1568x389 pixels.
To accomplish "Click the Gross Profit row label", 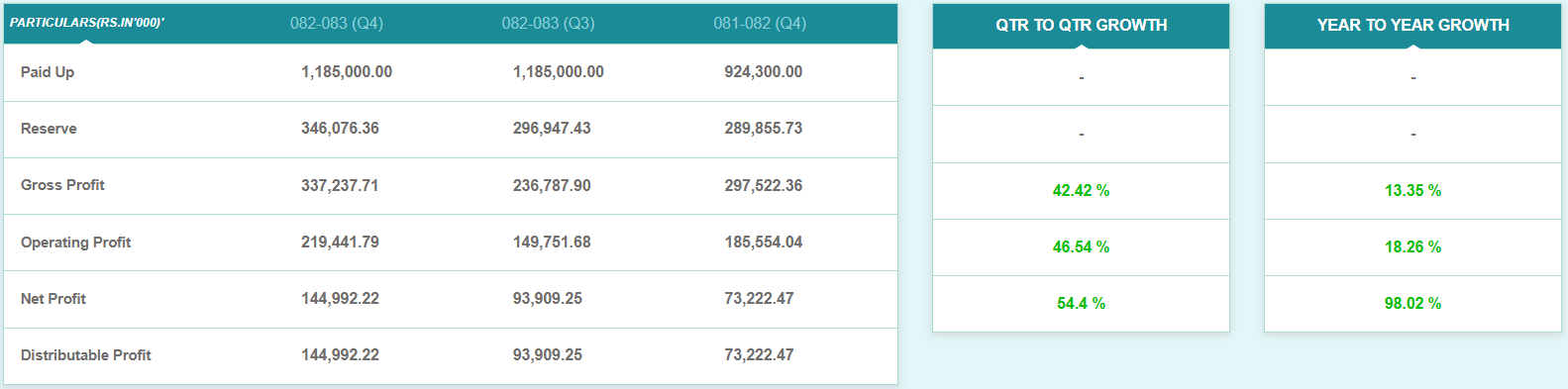I will pyautogui.click(x=62, y=185).
